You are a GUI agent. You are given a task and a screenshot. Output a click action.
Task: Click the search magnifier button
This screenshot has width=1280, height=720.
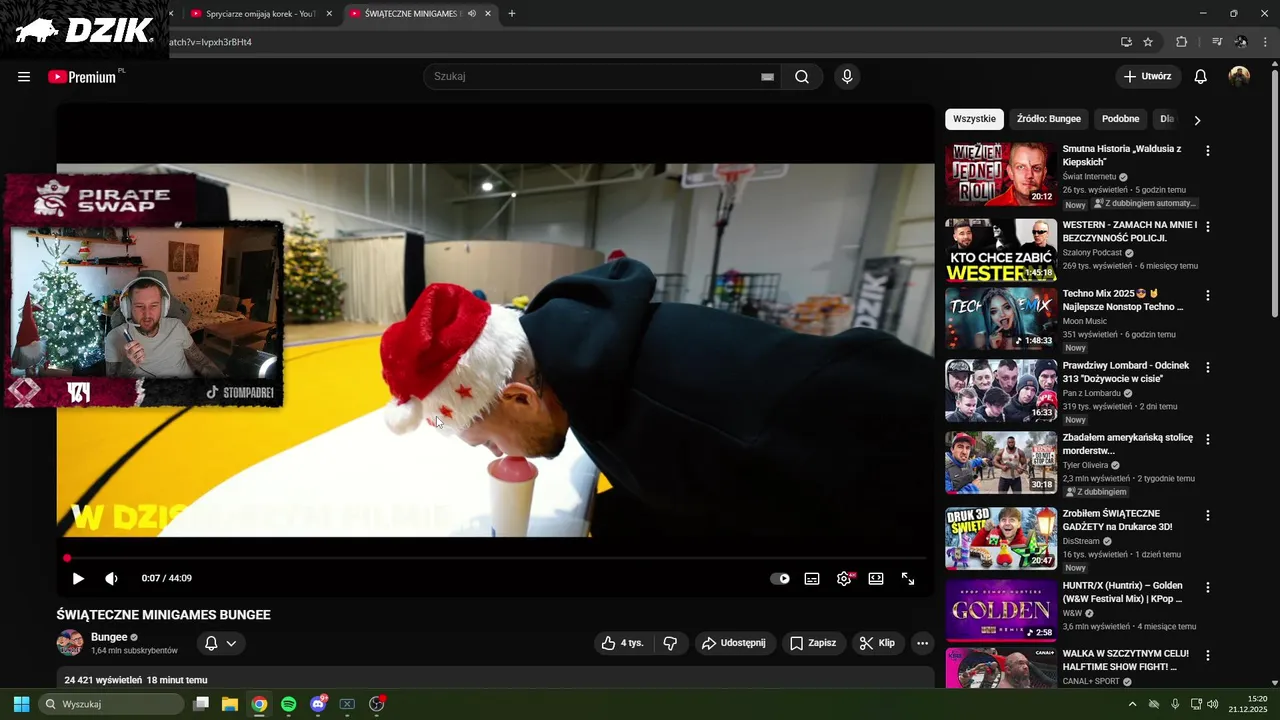point(802,77)
